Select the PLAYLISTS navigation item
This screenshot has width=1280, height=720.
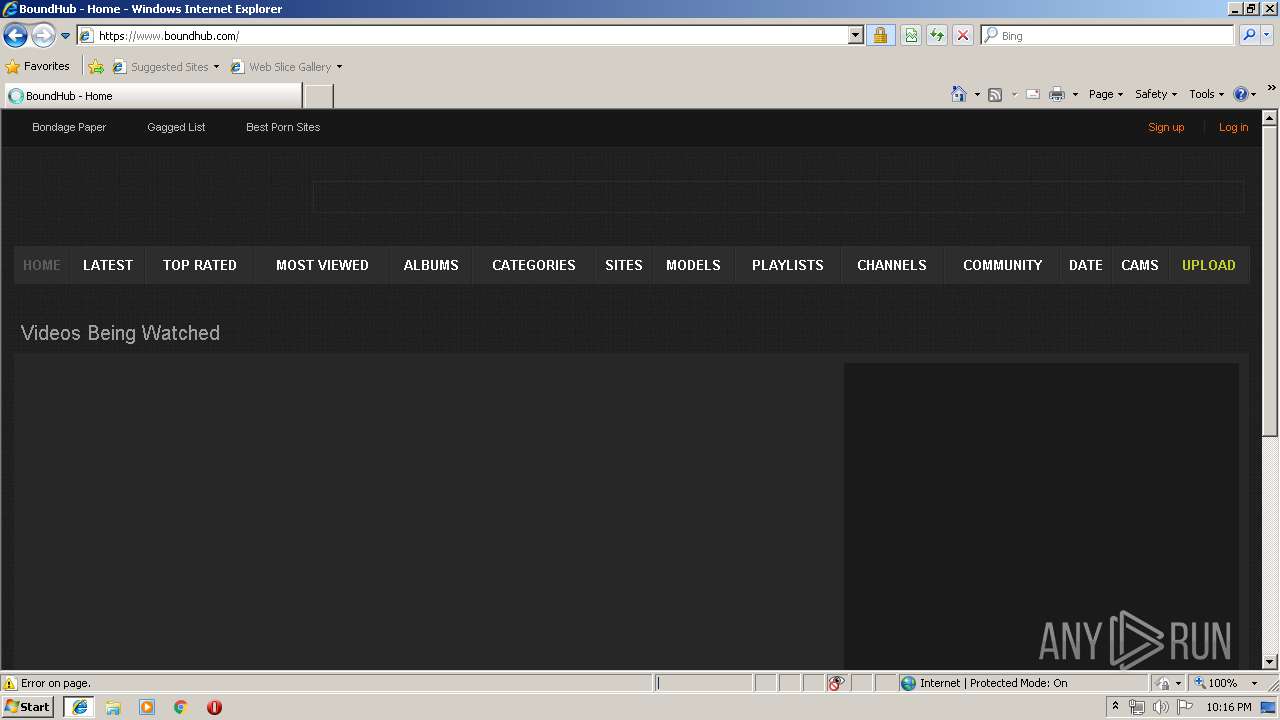coord(788,265)
